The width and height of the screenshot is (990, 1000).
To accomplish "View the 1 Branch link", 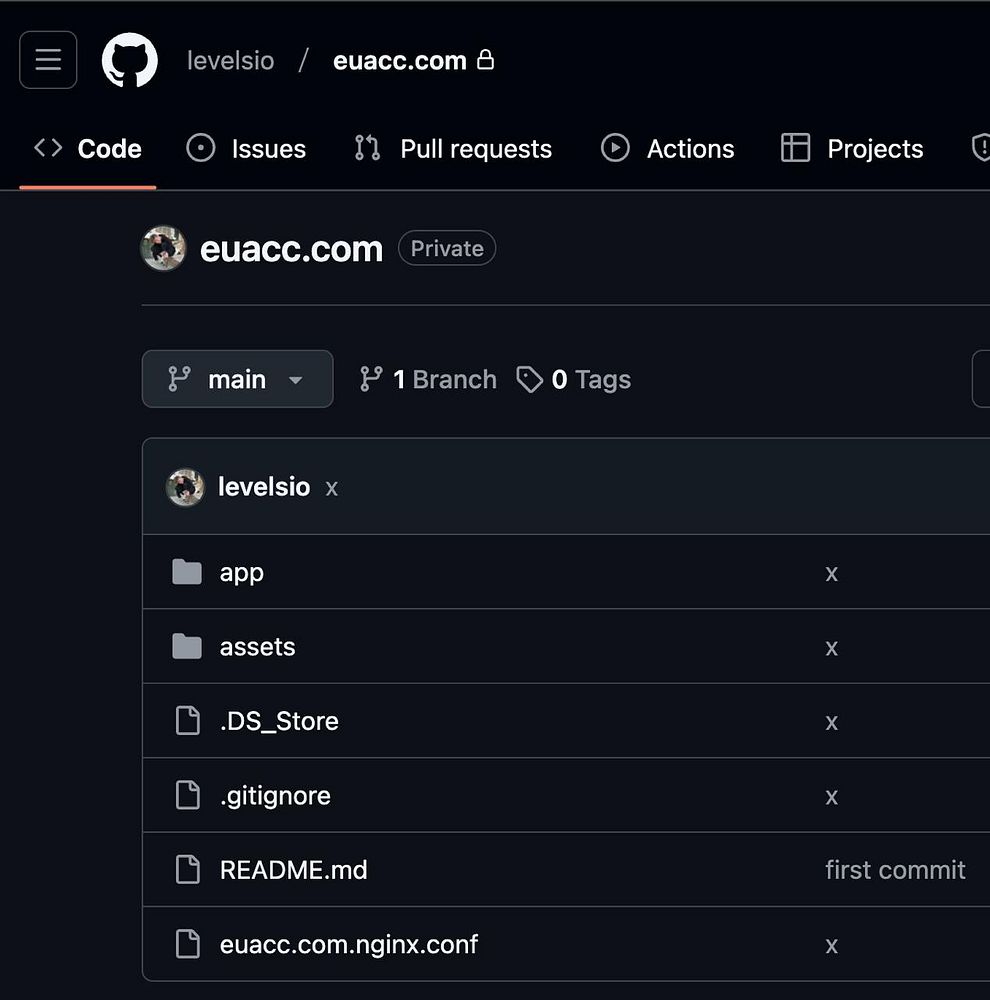I will coord(428,379).
